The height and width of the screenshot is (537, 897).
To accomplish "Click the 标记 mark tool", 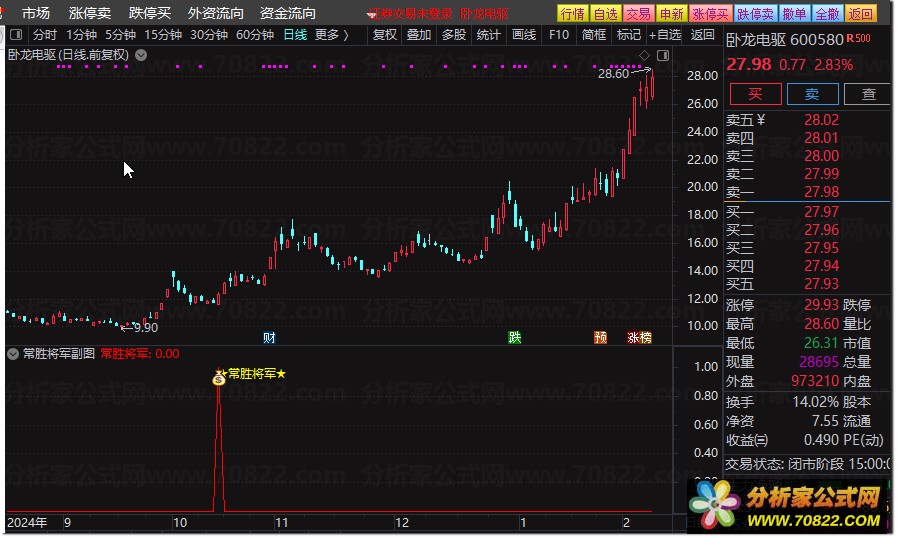I will 629,35.
